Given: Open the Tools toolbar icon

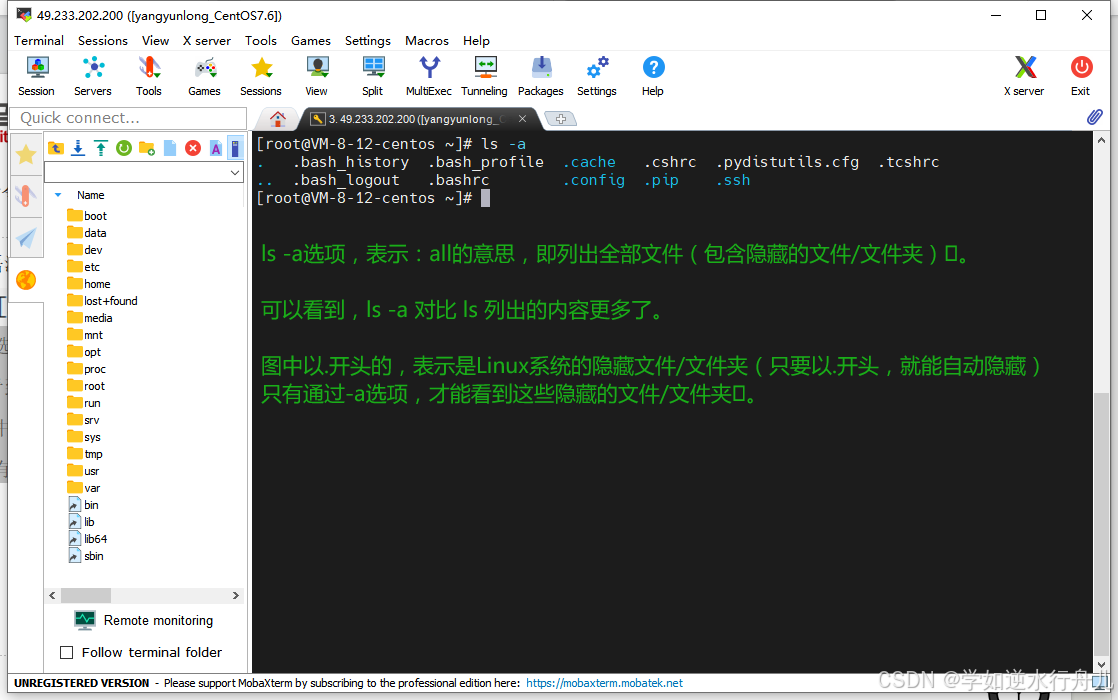Looking at the screenshot, I should coord(148,76).
